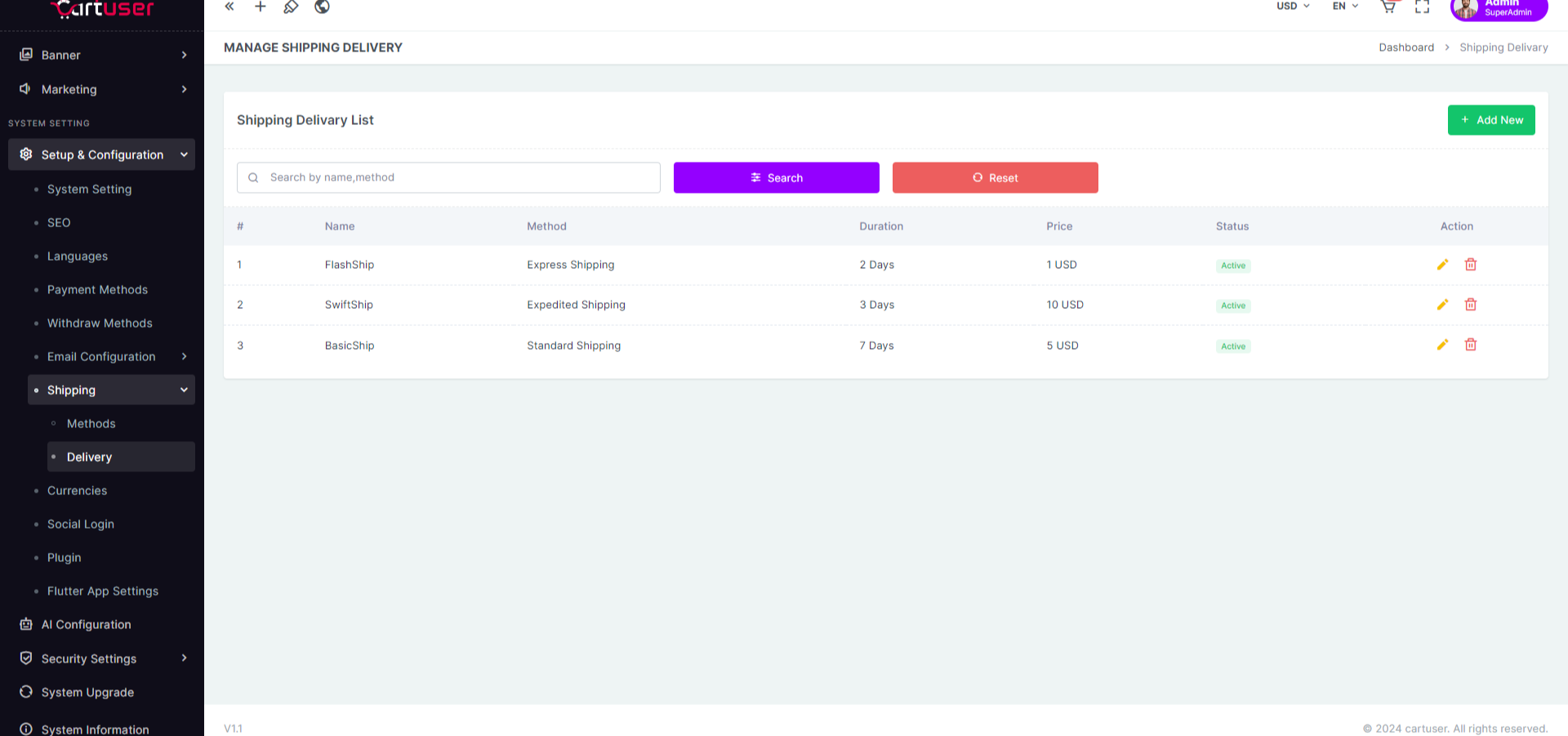
Task: Click the plus icon in top bar
Action: [261, 7]
